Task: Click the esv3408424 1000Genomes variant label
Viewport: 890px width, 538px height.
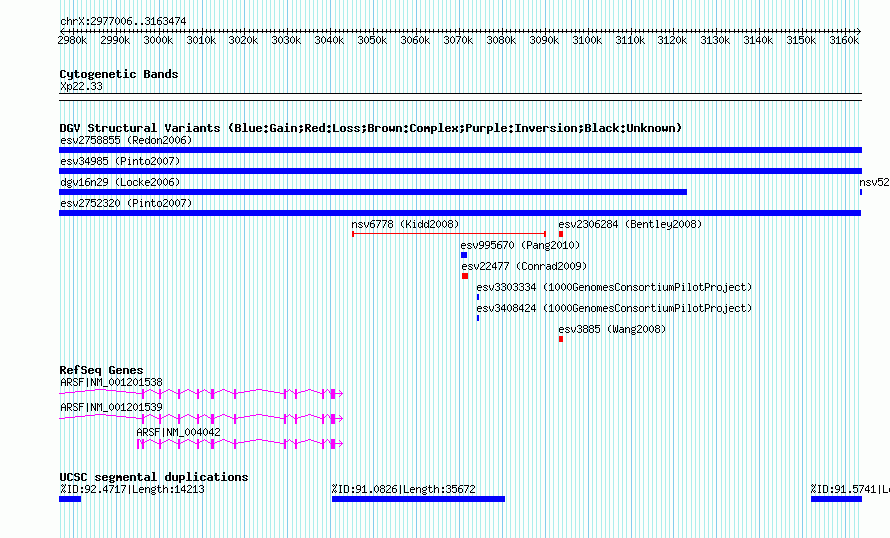Action: click(x=614, y=308)
